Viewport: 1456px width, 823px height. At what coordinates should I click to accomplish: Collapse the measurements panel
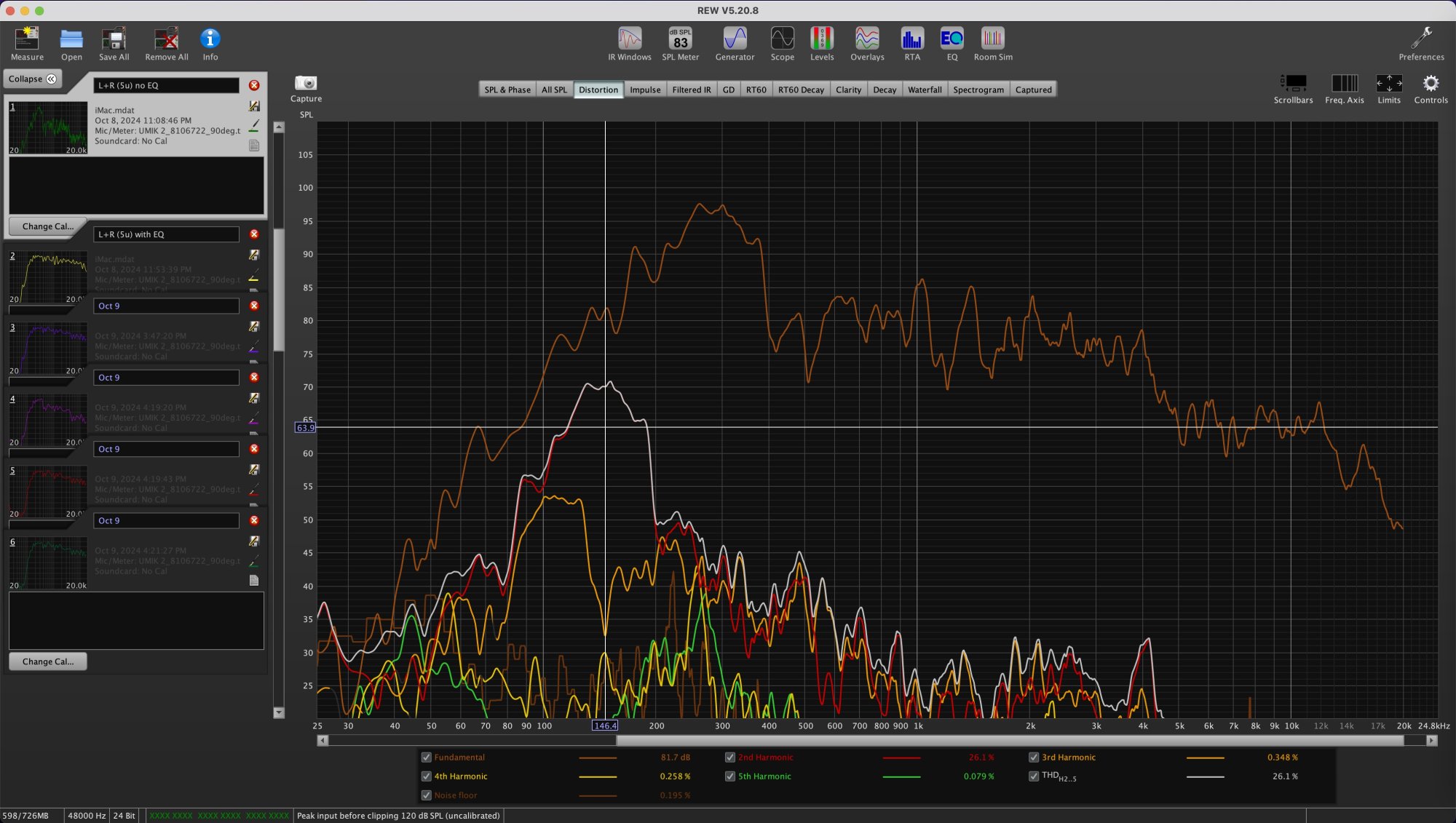tap(32, 79)
